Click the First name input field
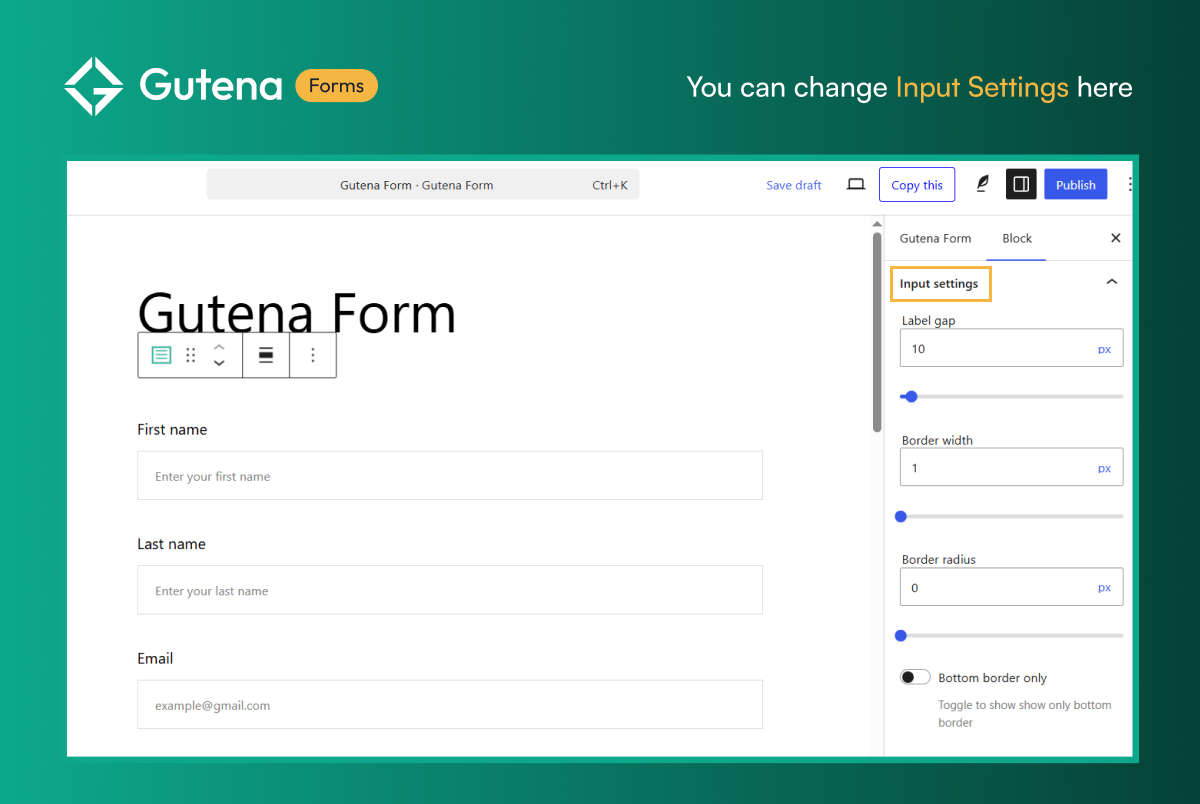The image size is (1200, 804). pyautogui.click(x=450, y=476)
